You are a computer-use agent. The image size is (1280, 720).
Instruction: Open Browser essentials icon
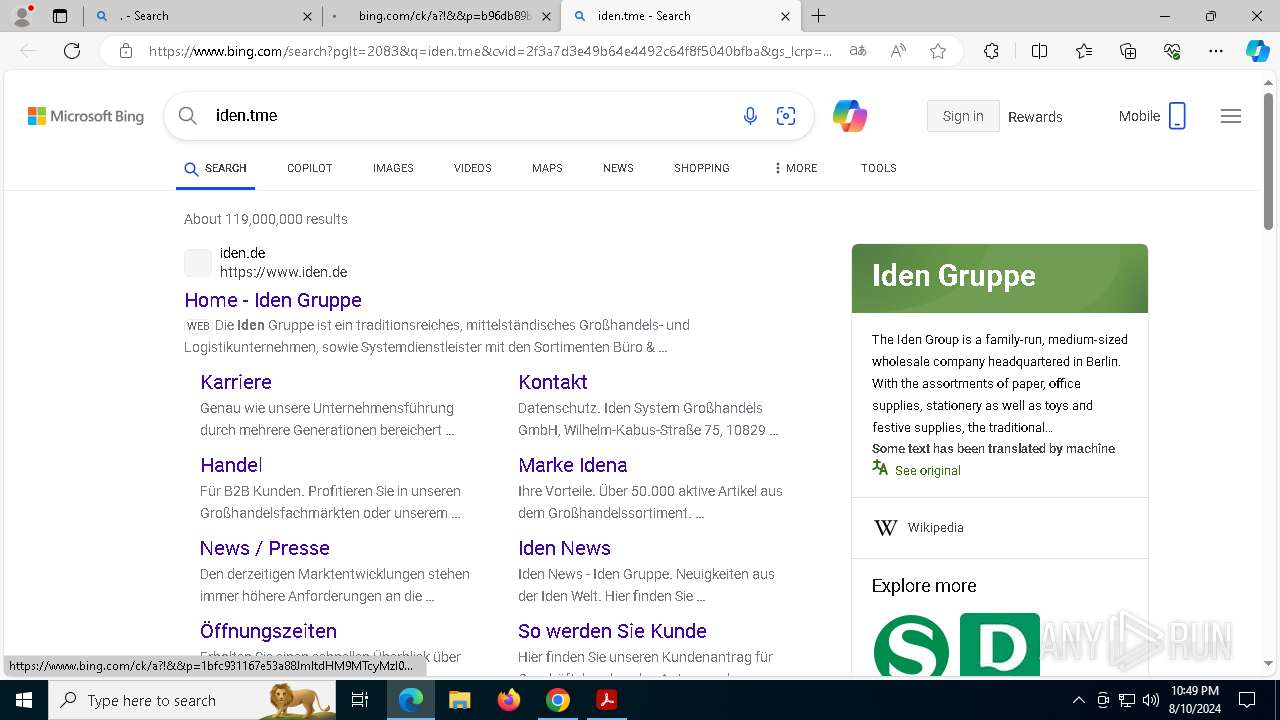tap(1172, 51)
